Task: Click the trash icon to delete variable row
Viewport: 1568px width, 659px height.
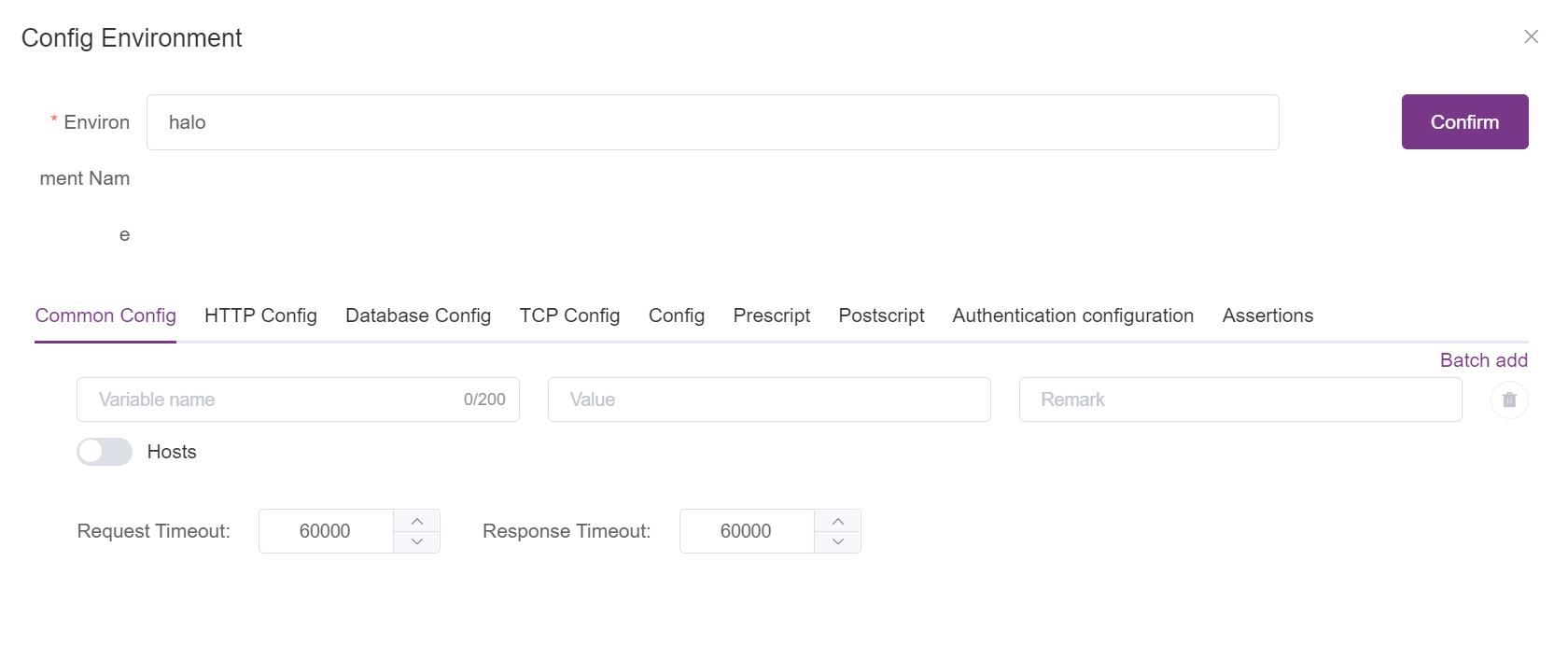Action: [x=1509, y=400]
